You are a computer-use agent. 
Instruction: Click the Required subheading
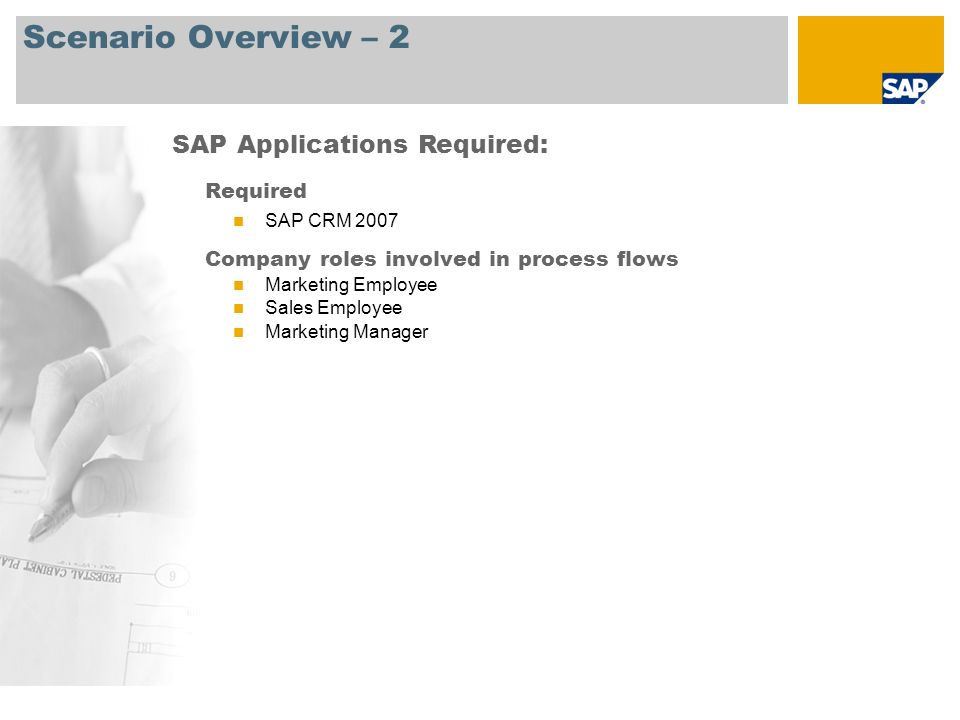point(256,190)
